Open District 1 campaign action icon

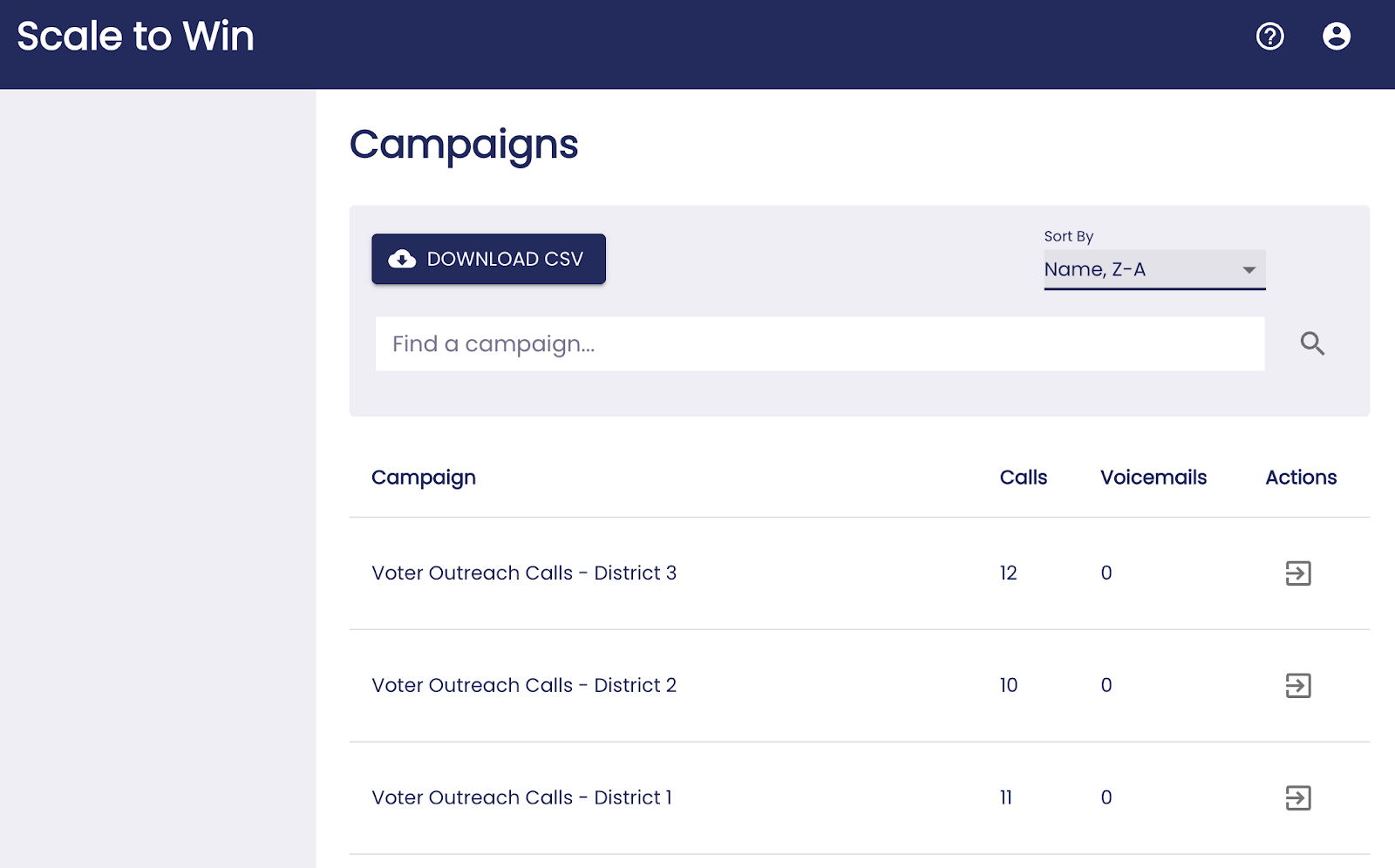1298,798
